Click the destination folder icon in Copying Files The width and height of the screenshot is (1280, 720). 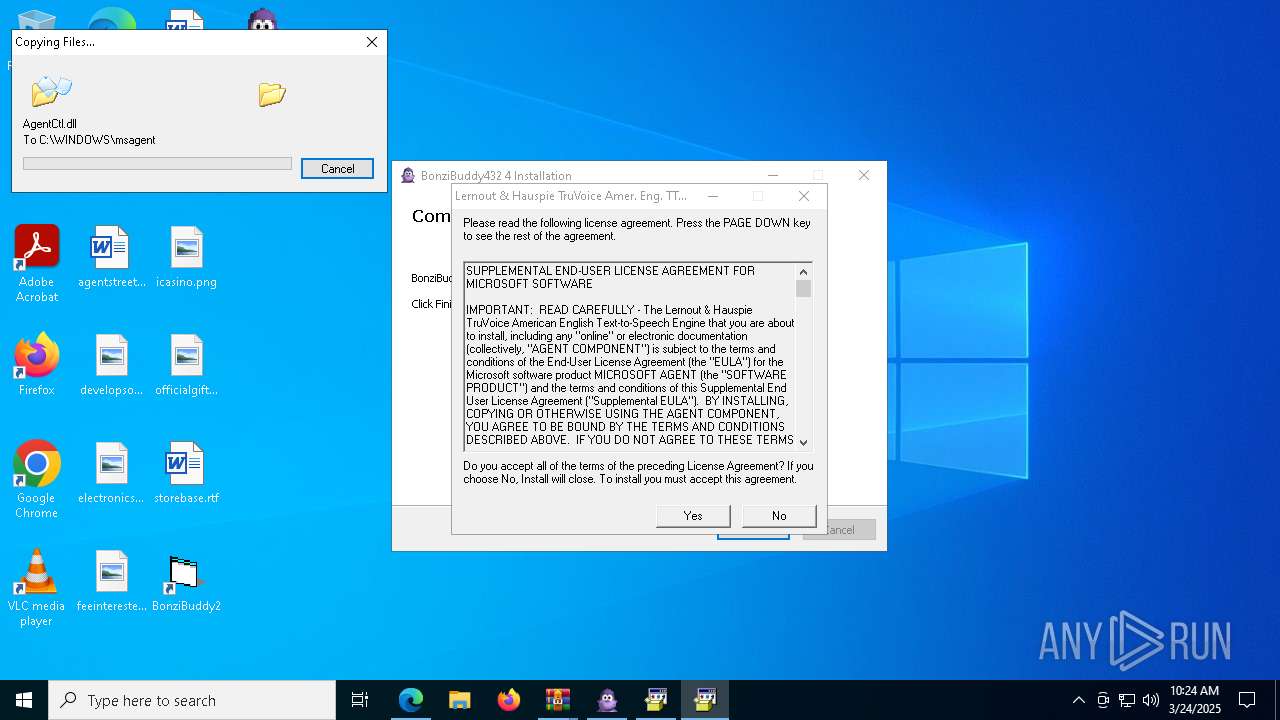coord(272,94)
